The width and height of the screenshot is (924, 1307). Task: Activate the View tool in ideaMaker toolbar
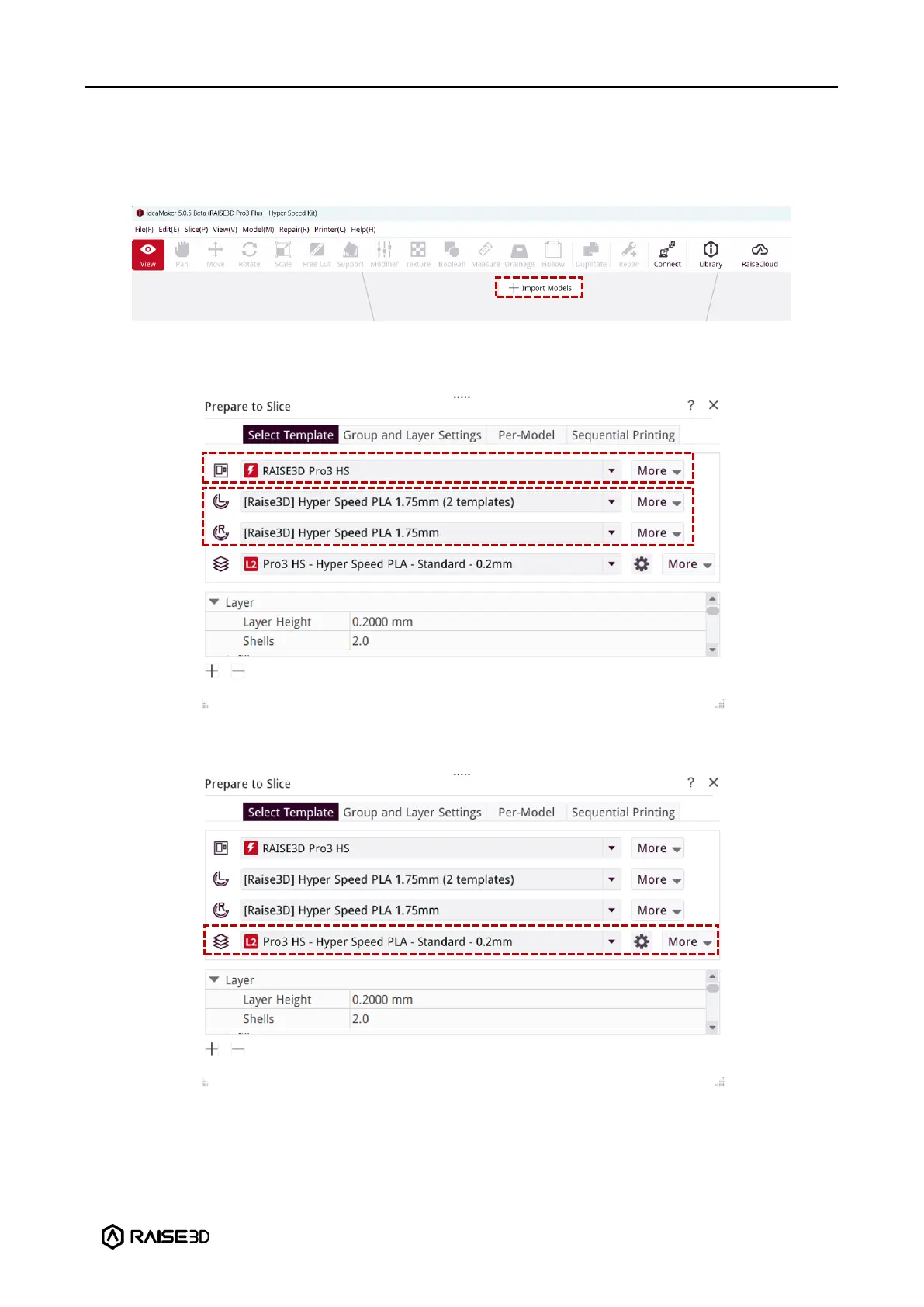(x=148, y=255)
